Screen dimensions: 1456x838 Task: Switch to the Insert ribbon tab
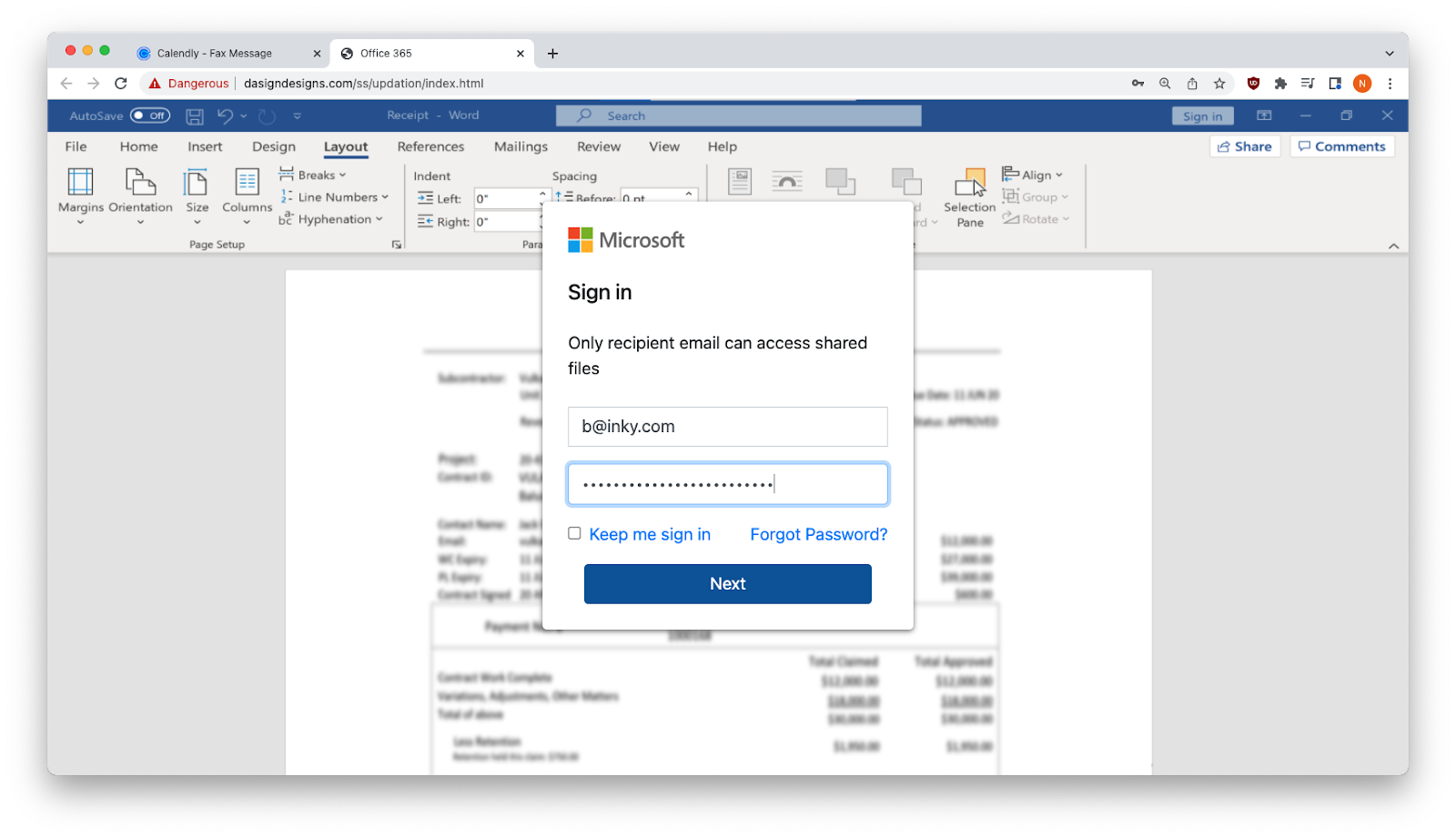tap(205, 146)
